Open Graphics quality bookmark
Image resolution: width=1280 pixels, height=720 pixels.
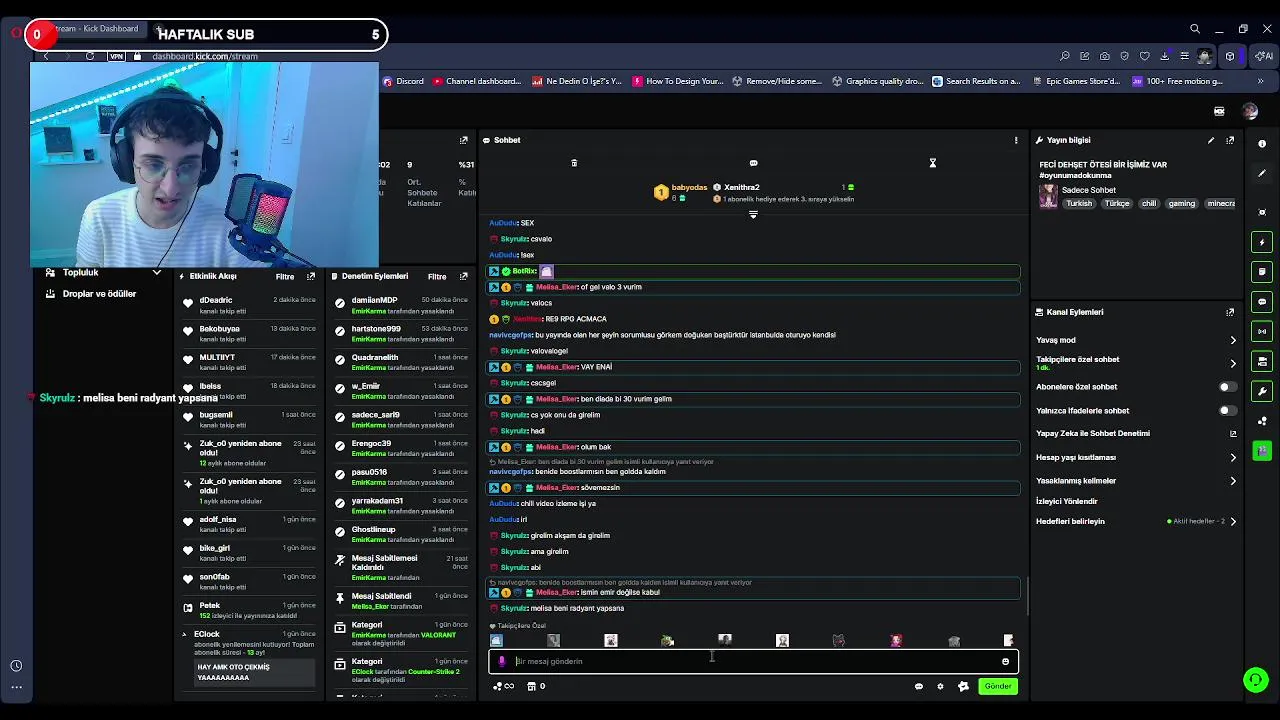click(x=878, y=81)
